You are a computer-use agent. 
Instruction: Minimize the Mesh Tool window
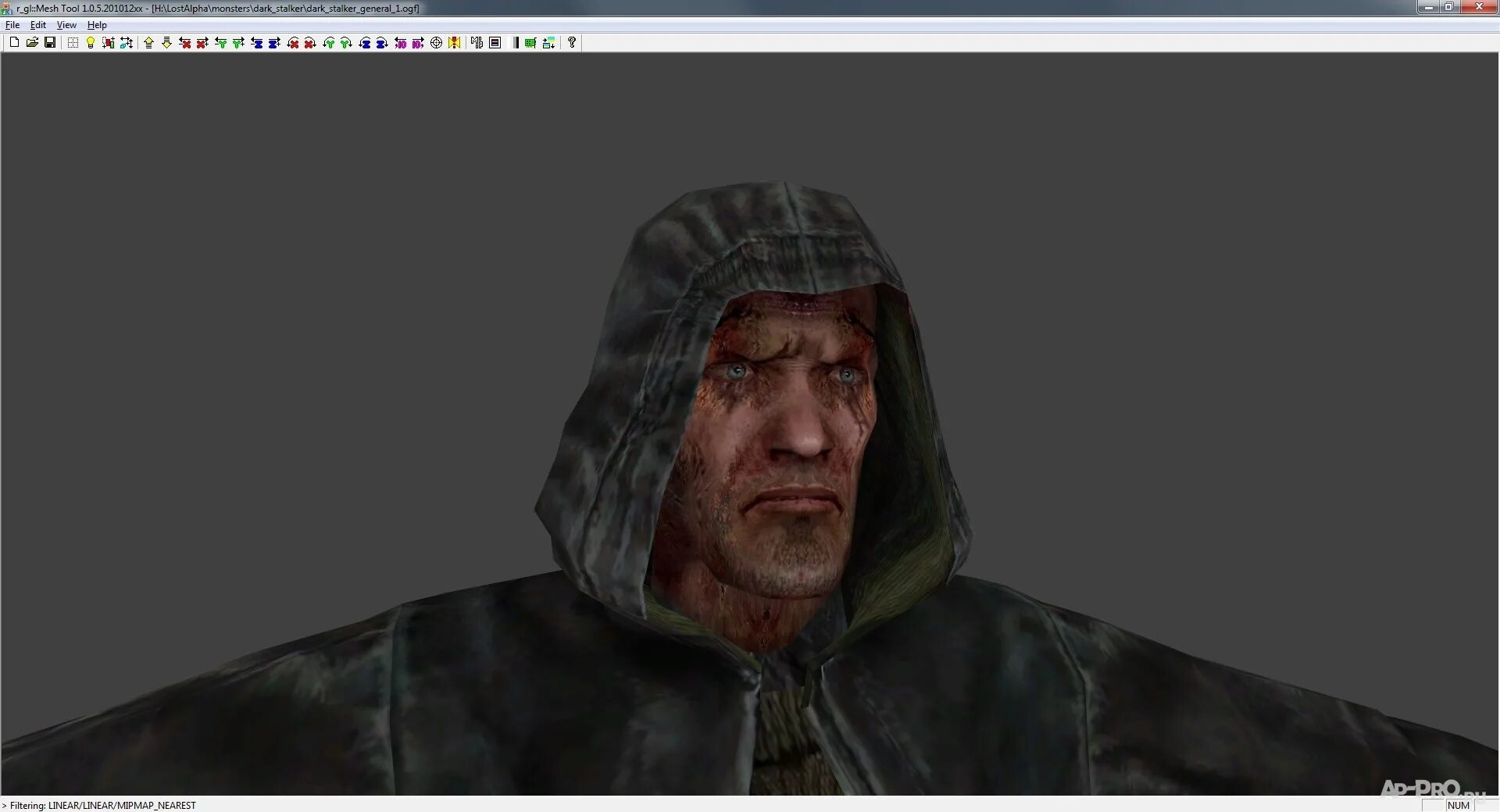pyautogui.click(x=1427, y=7)
